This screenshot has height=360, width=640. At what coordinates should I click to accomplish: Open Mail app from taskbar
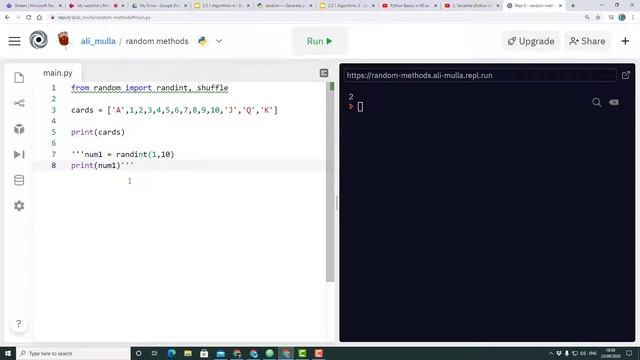point(220,353)
